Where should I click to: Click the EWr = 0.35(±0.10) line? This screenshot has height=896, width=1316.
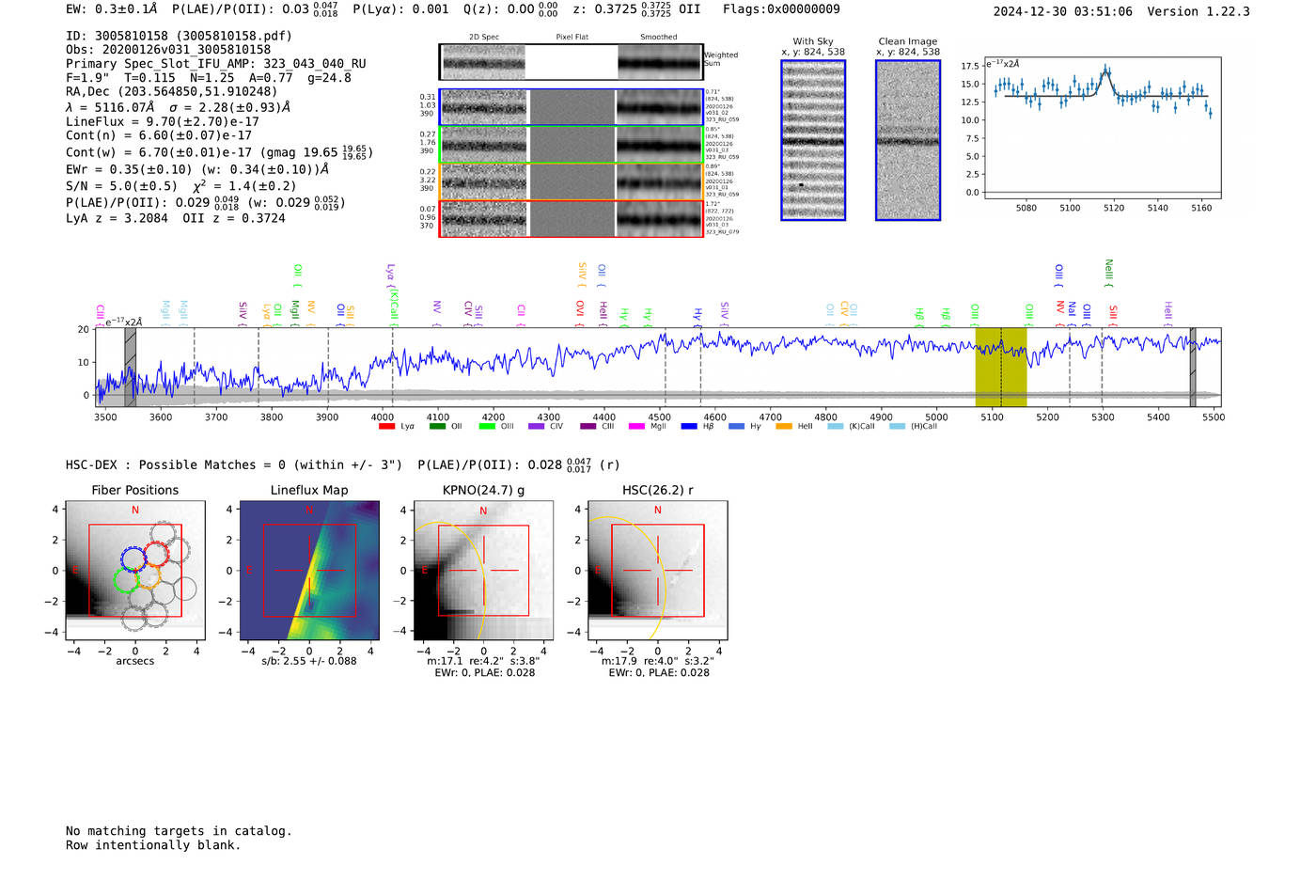tap(197, 169)
